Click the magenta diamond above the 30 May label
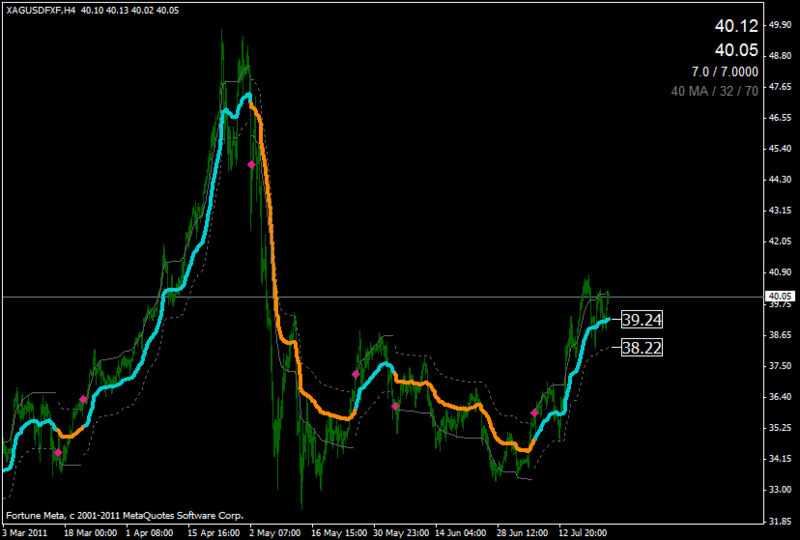800x540 pixels. [395, 406]
